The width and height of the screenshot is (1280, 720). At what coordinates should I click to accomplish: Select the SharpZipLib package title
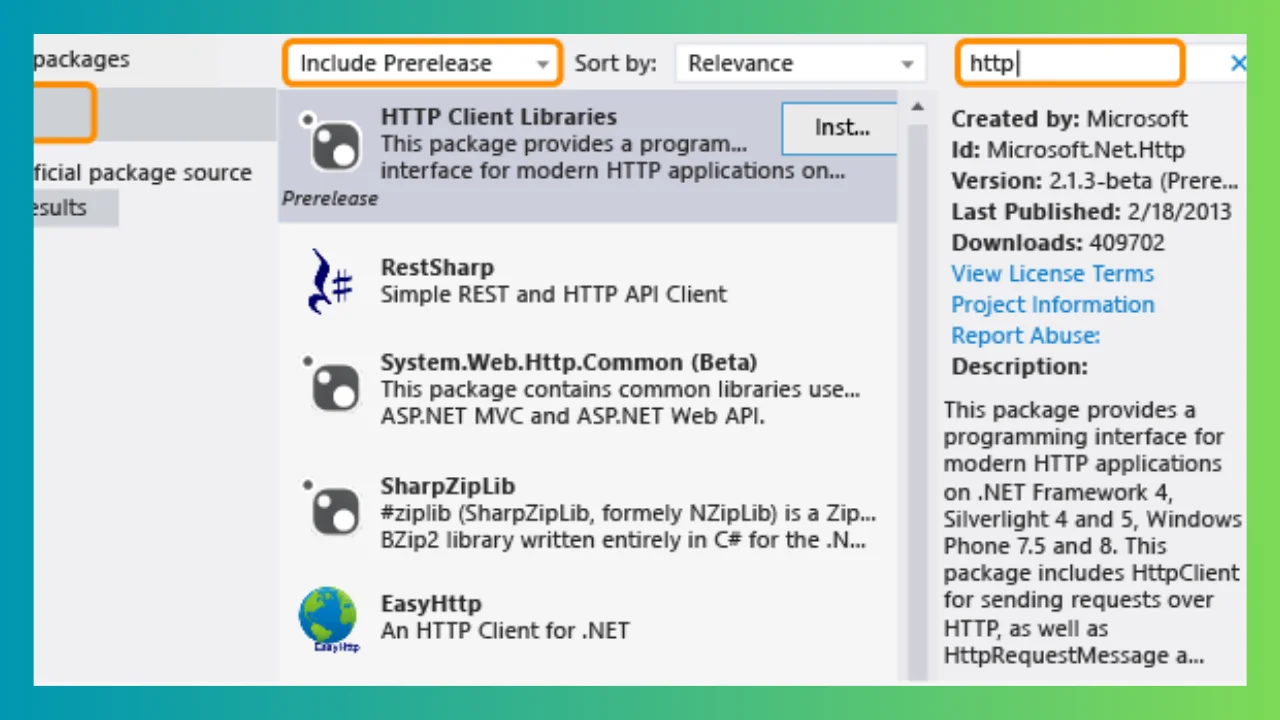coord(447,486)
